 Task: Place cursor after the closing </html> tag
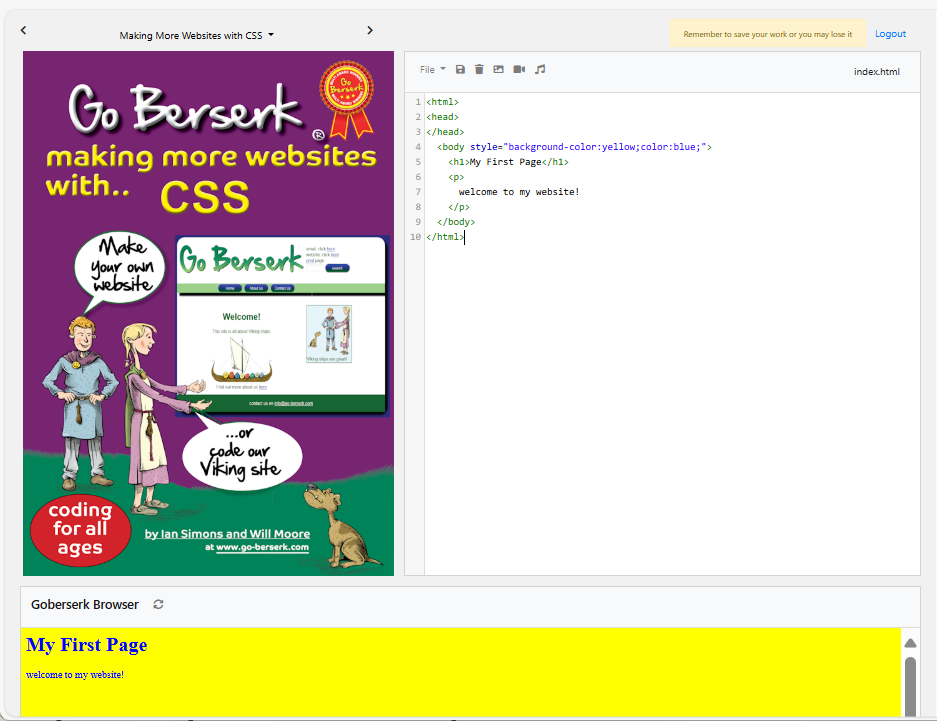pos(464,237)
